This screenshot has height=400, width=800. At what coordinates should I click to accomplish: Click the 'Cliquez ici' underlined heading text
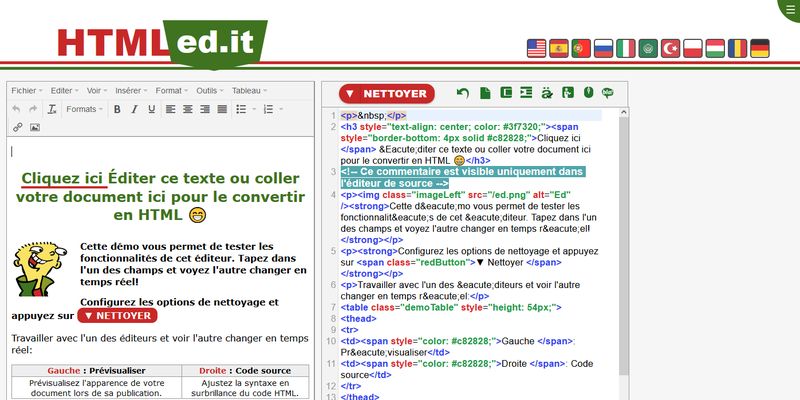(64, 179)
